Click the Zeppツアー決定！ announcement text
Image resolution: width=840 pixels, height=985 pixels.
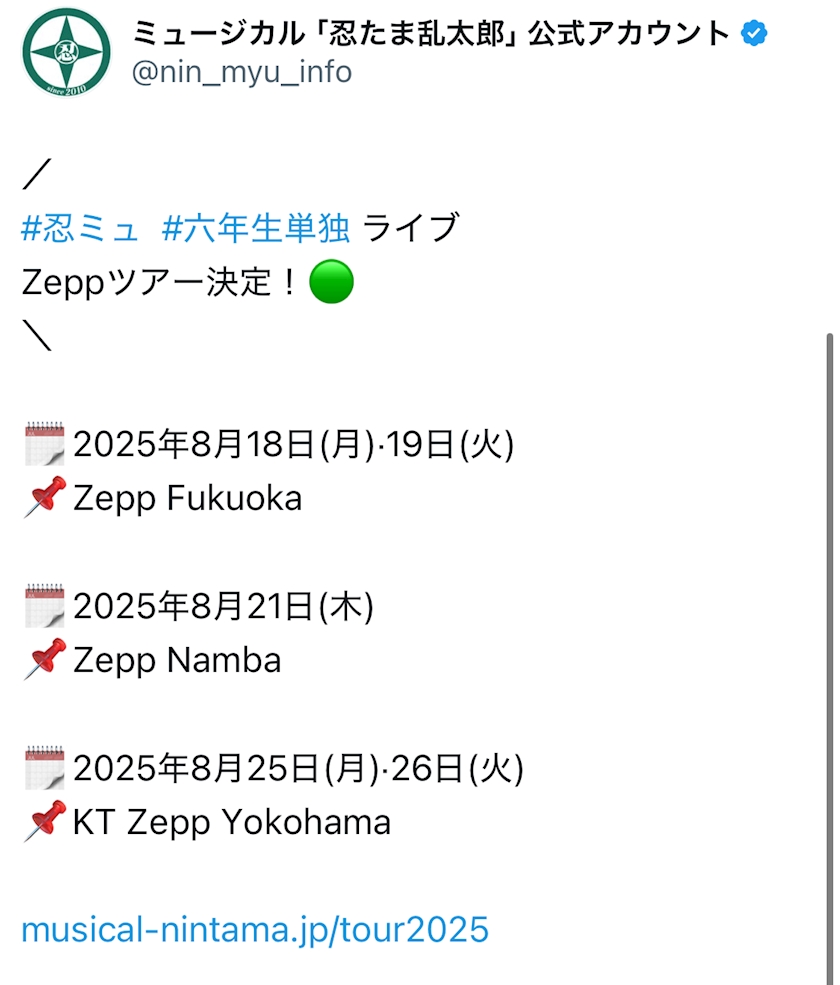(160, 284)
